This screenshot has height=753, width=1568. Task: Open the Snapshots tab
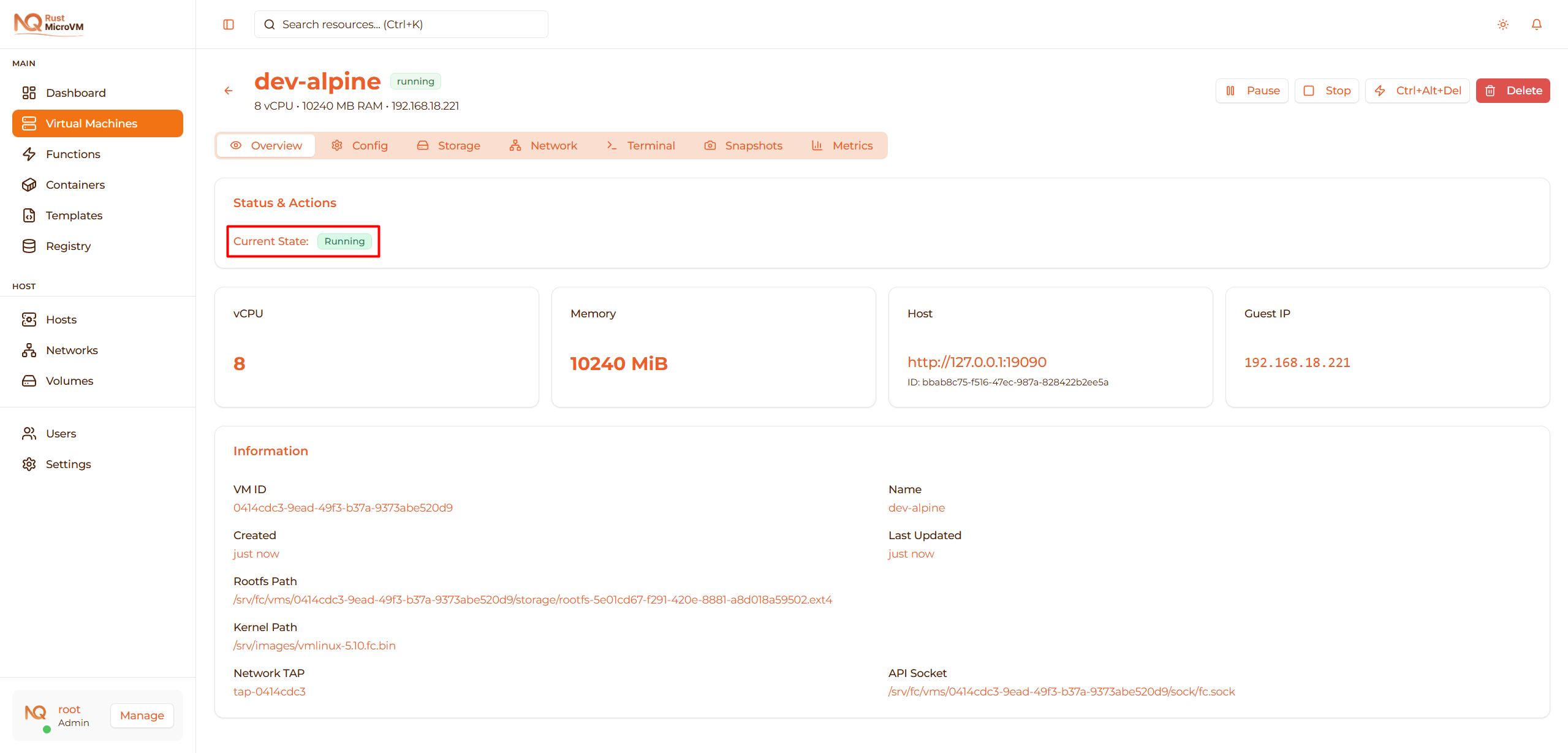point(743,145)
